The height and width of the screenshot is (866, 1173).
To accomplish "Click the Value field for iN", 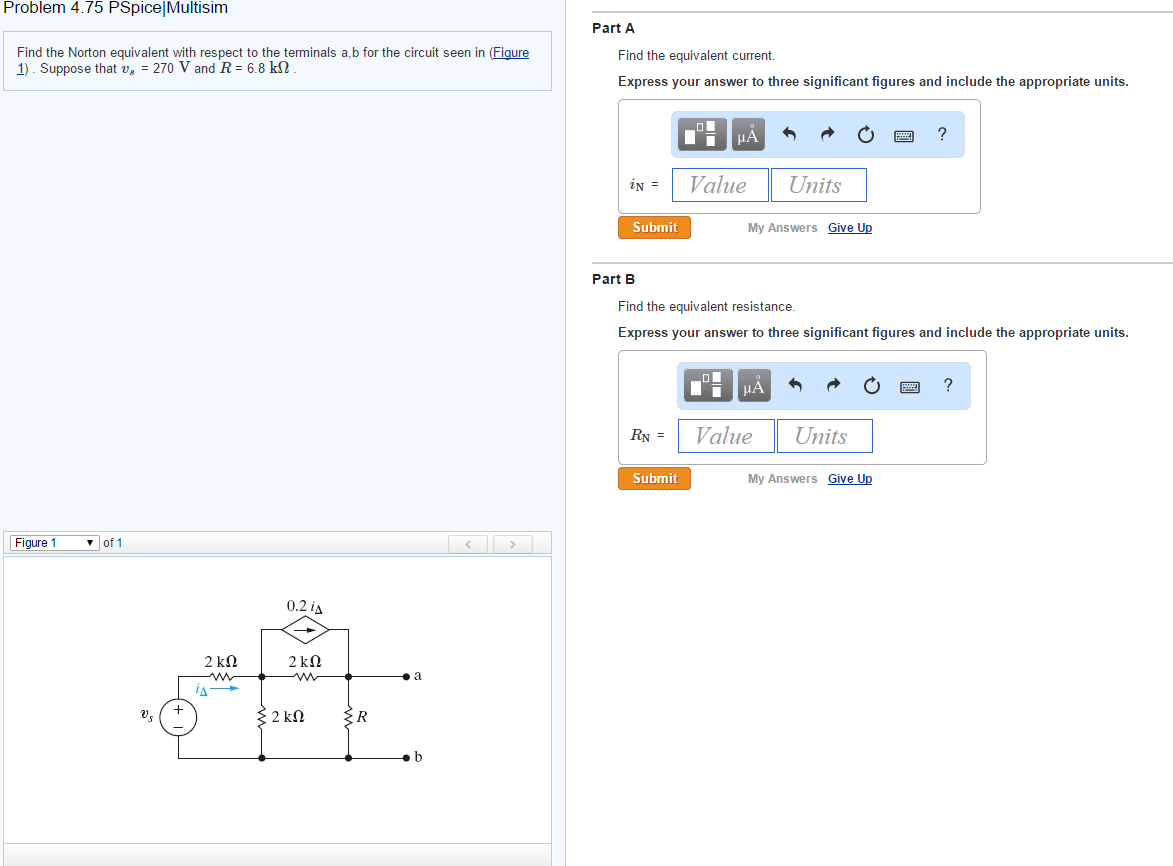I will pyautogui.click(x=719, y=184).
